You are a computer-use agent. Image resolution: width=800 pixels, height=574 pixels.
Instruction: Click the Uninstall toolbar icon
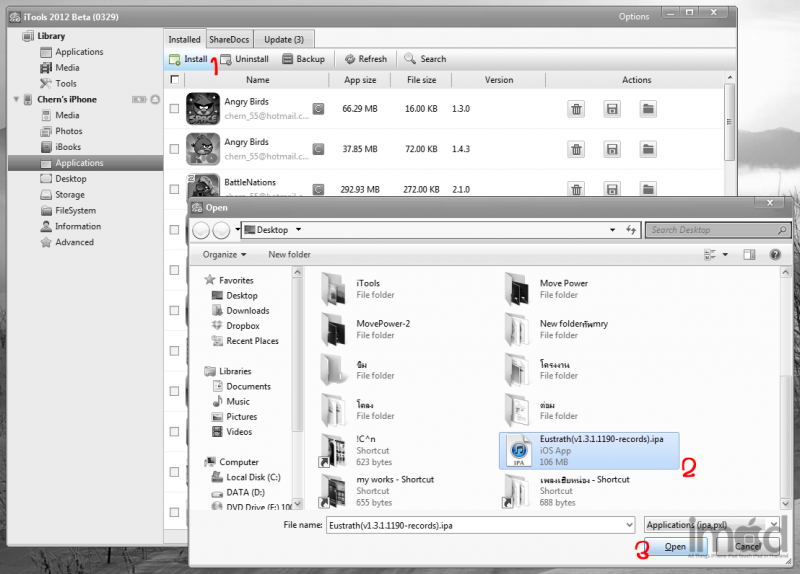click(x=226, y=59)
